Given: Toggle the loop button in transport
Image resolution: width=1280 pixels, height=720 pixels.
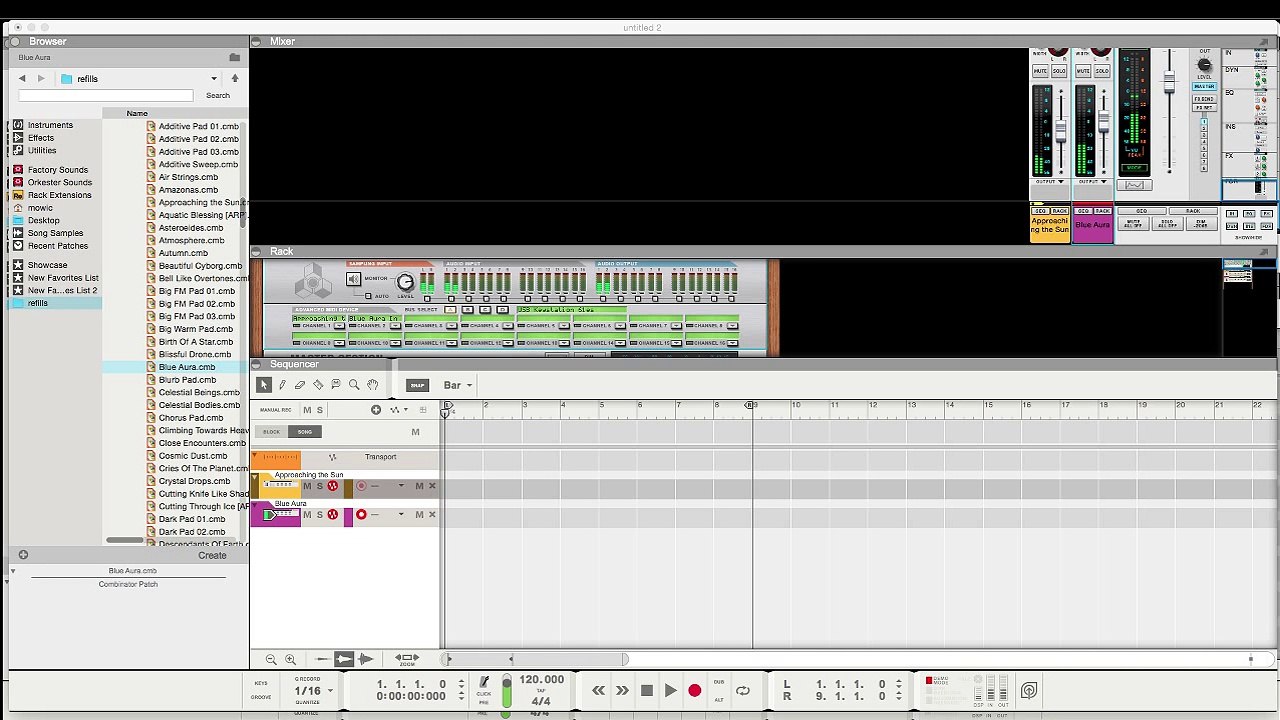Looking at the screenshot, I should (743, 690).
